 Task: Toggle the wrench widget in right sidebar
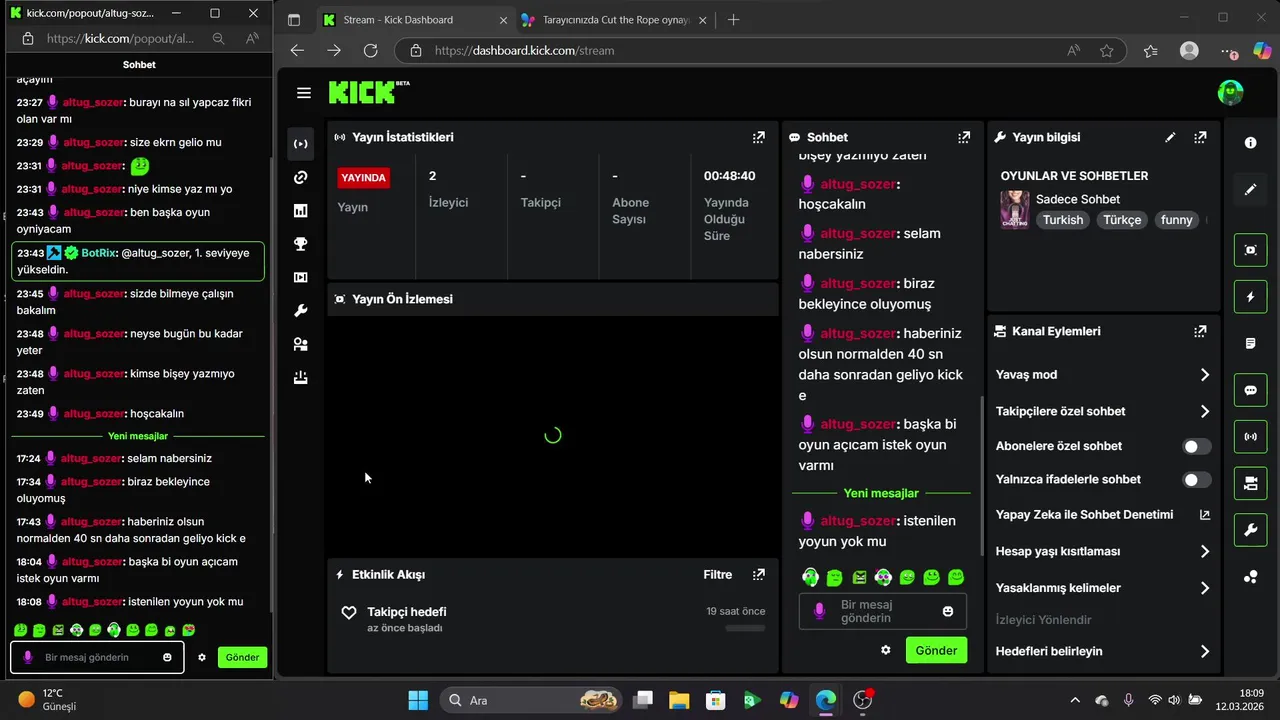pyautogui.click(x=1250, y=530)
